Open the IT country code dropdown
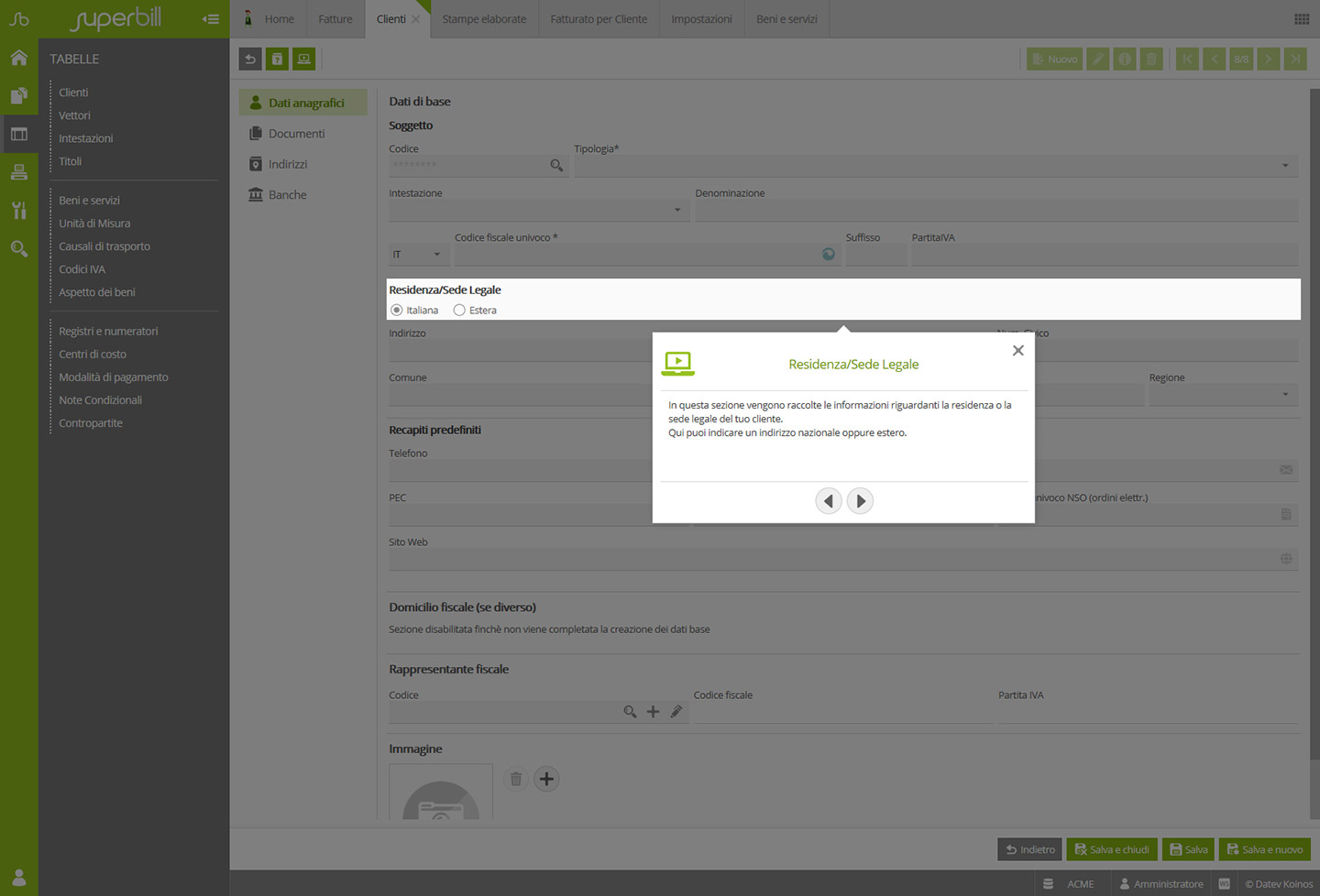 point(417,255)
